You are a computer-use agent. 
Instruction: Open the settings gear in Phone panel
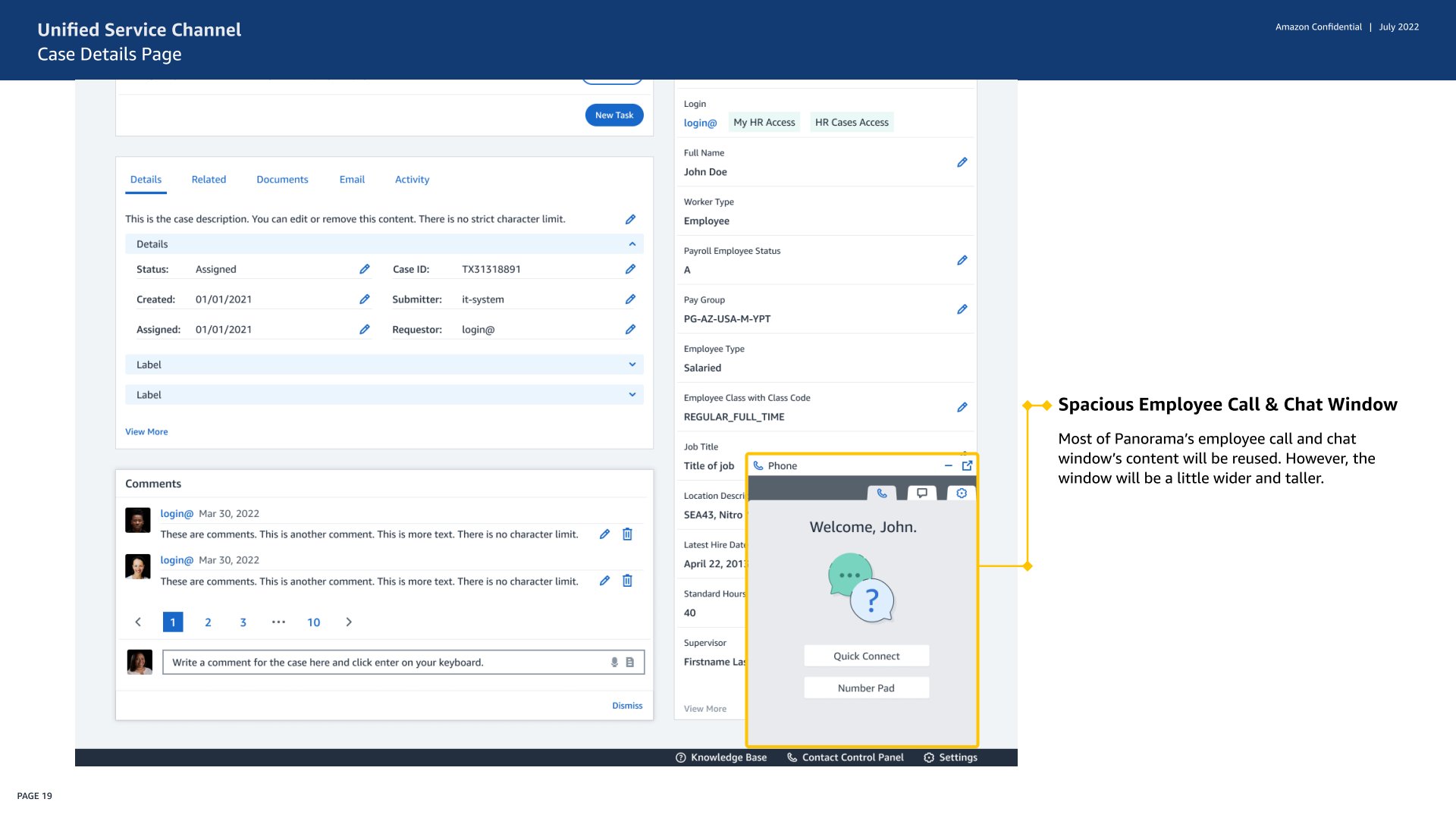[962, 493]
